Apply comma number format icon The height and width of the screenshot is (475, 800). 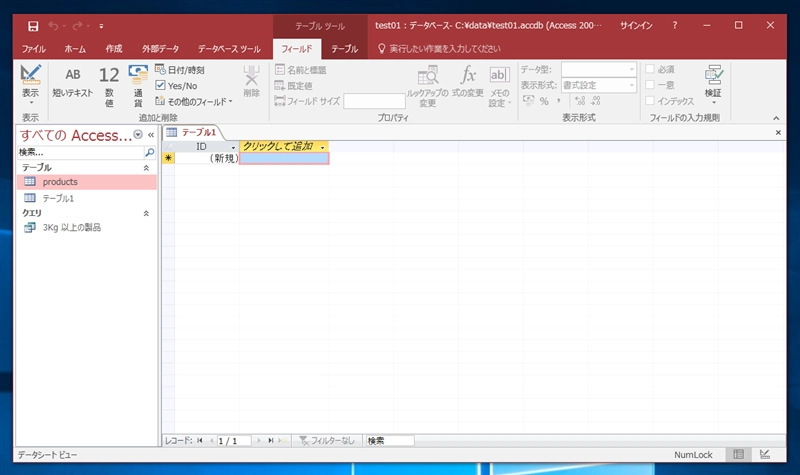tap(559, 101)
